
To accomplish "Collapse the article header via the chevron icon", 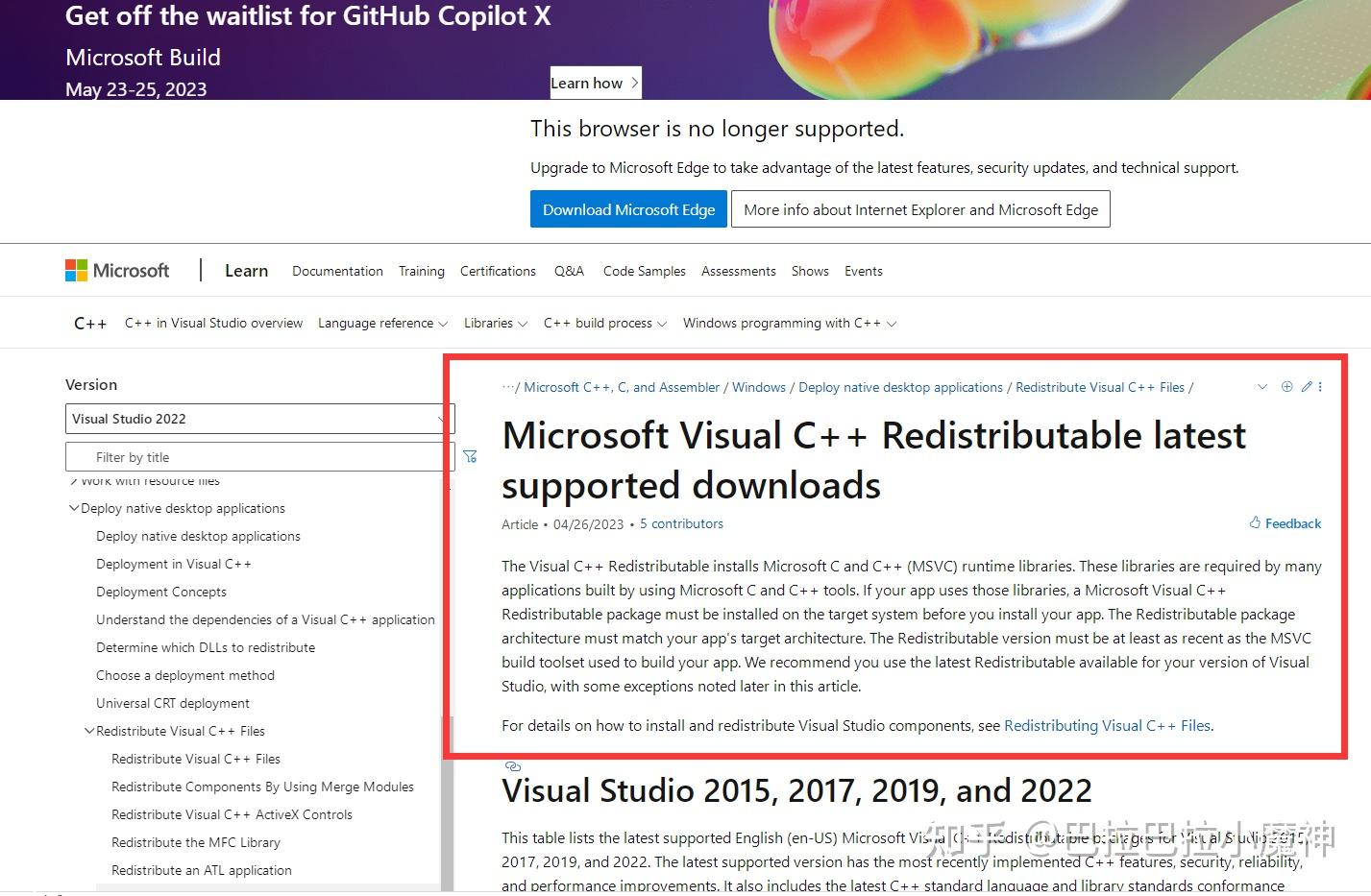I will 1262,386.
